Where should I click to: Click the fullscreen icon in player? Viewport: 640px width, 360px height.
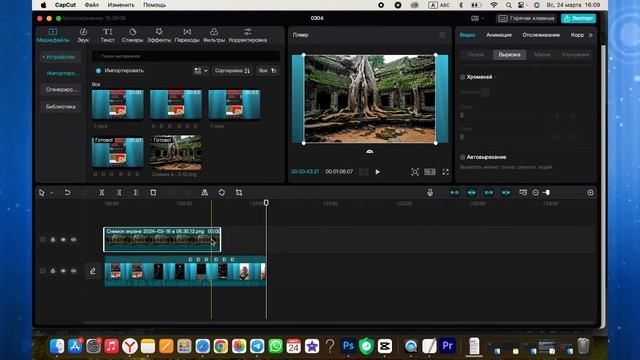click(445, 172)
